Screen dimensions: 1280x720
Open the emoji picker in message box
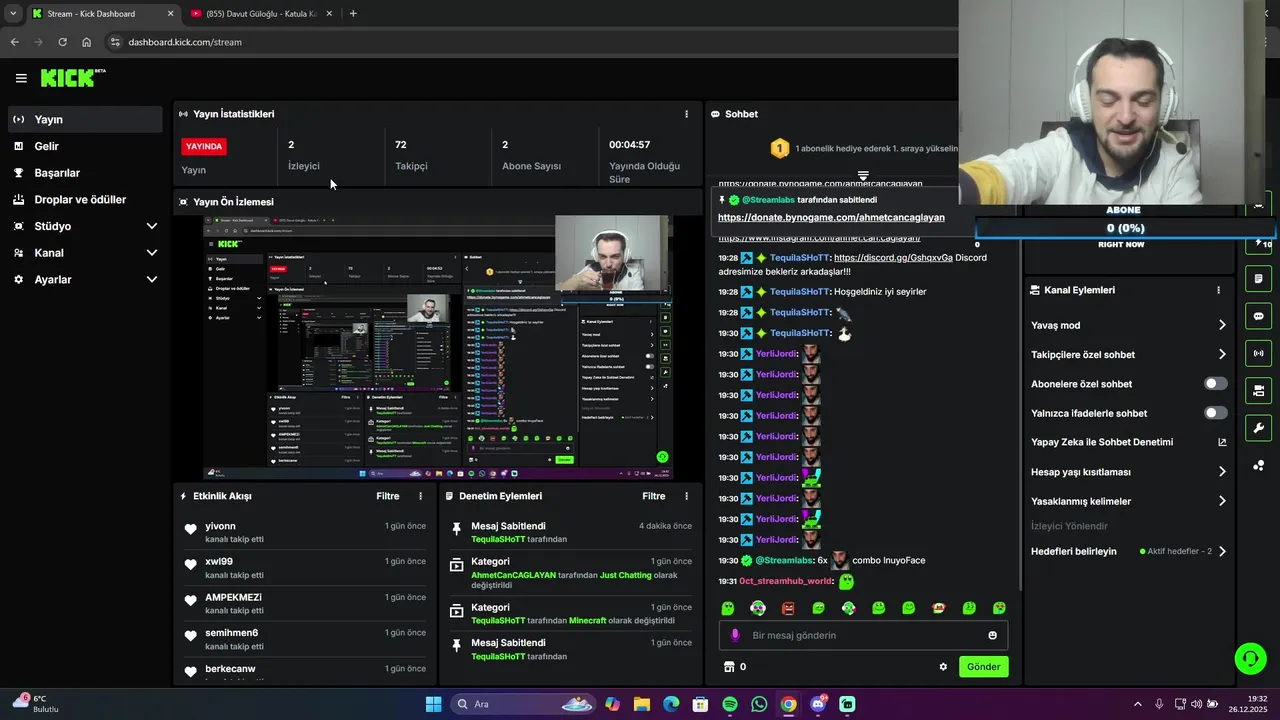[992, 635]
